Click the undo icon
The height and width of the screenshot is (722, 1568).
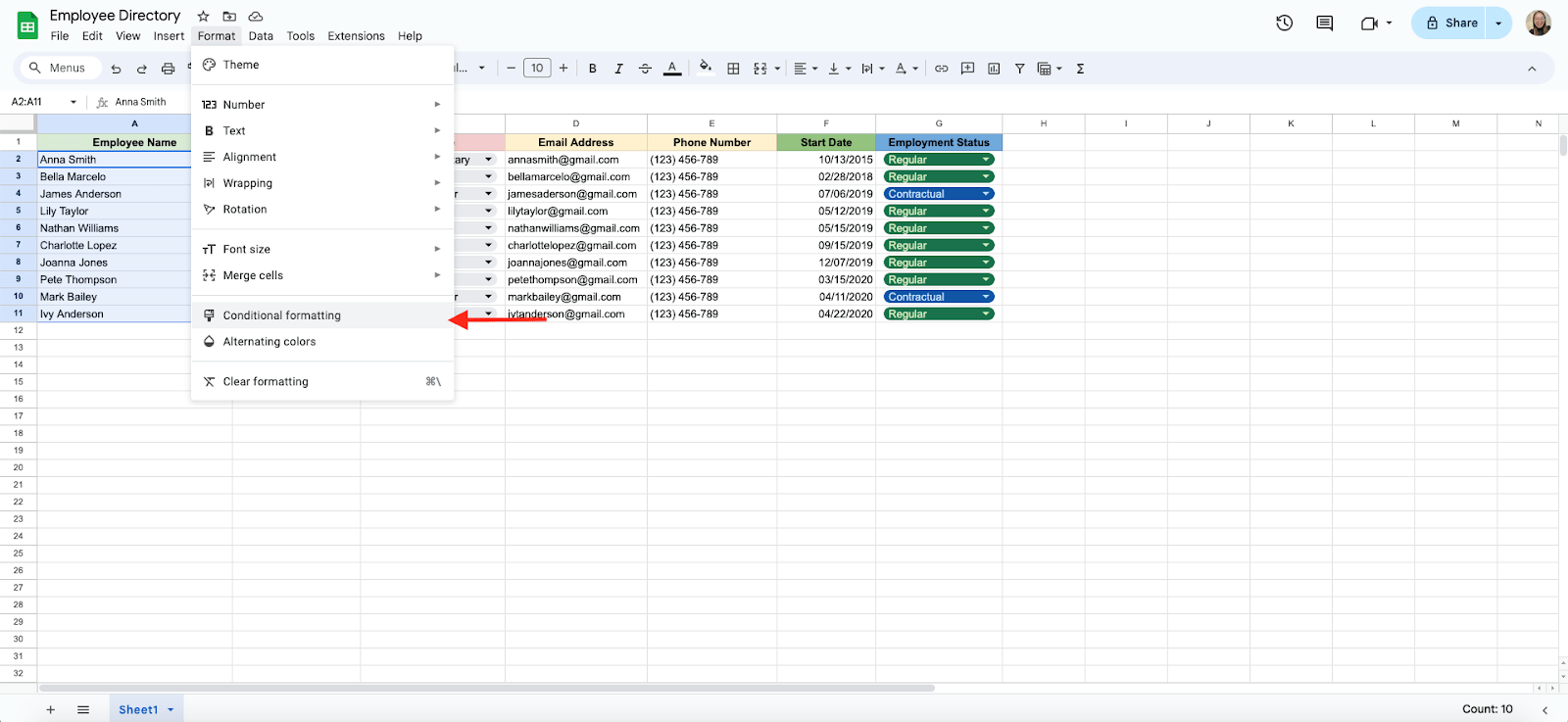coord(116,69)
